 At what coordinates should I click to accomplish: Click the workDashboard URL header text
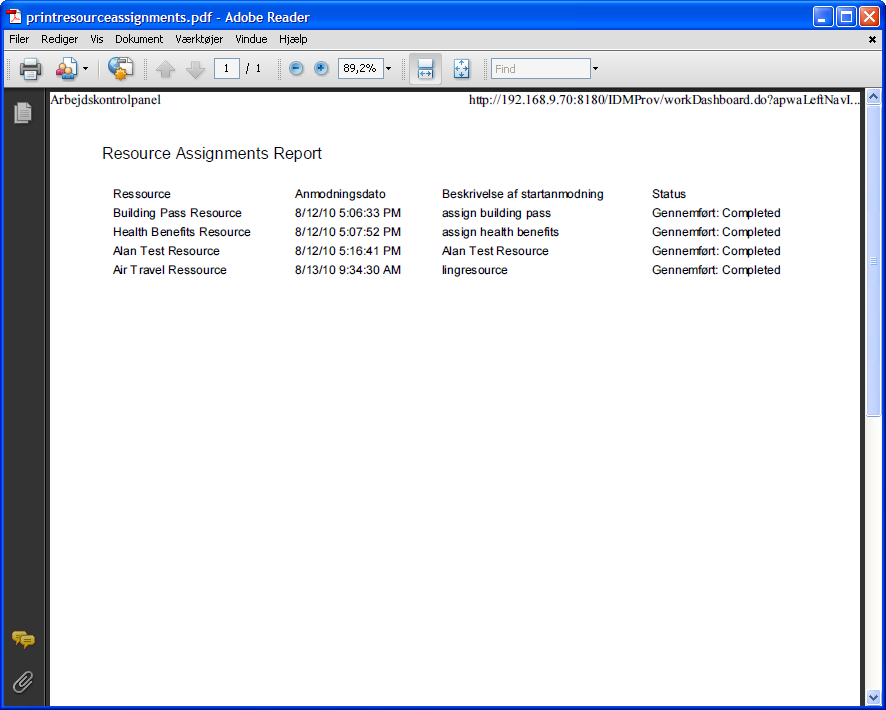pyautogui.click(x=664, y=100)
